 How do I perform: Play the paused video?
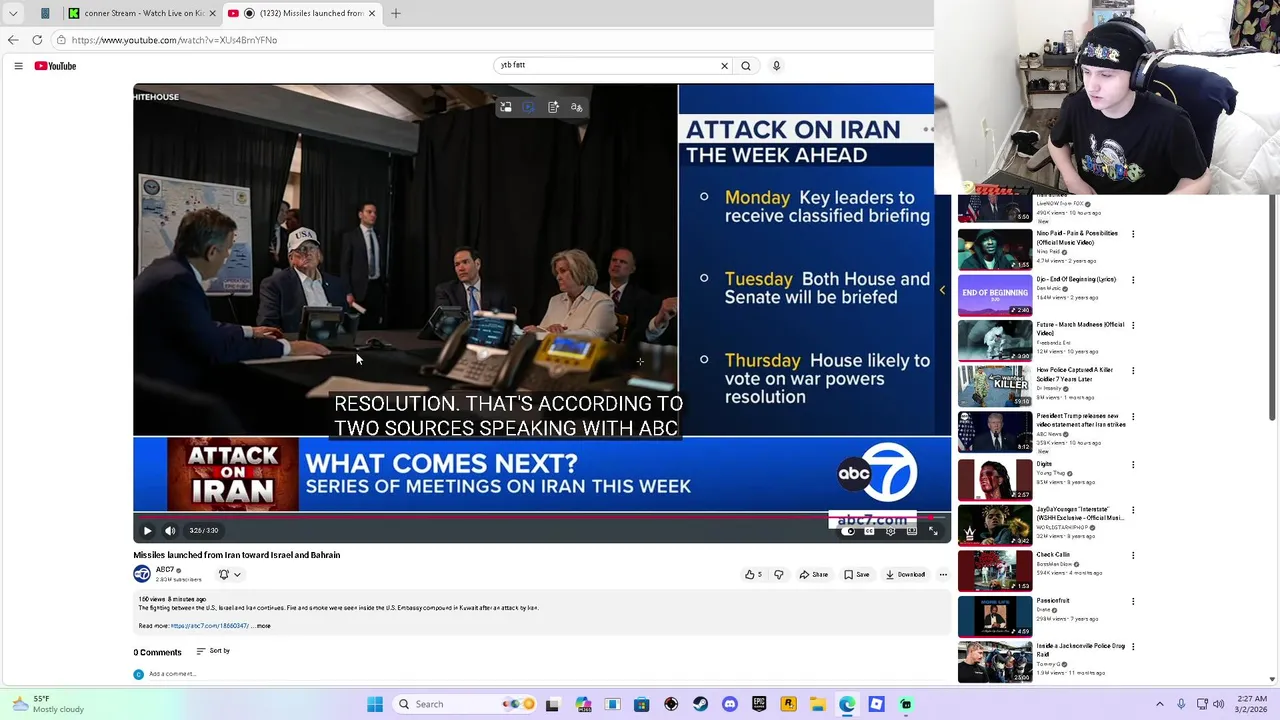(x=147, y=531)
